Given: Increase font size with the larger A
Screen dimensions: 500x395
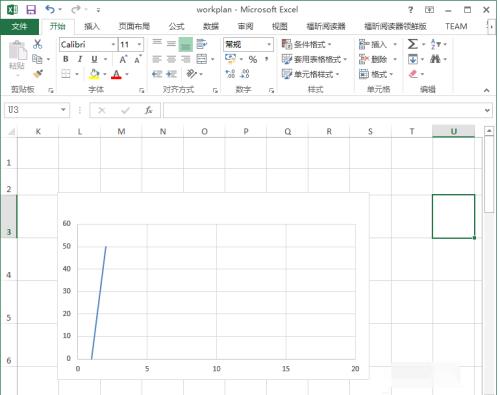Looking at the screenshot, I should click(123, 59).
